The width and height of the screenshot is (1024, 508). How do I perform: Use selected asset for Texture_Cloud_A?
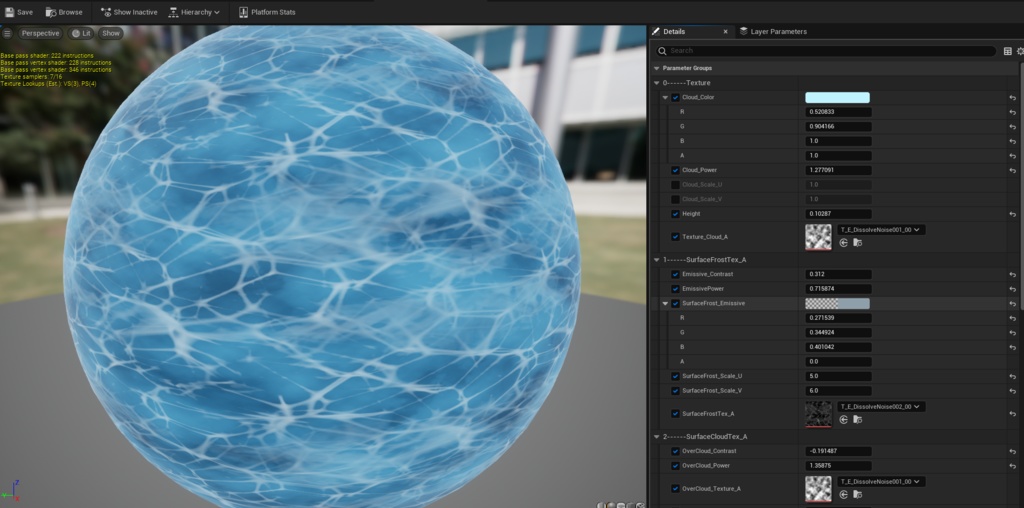click(x=844, y=243)
